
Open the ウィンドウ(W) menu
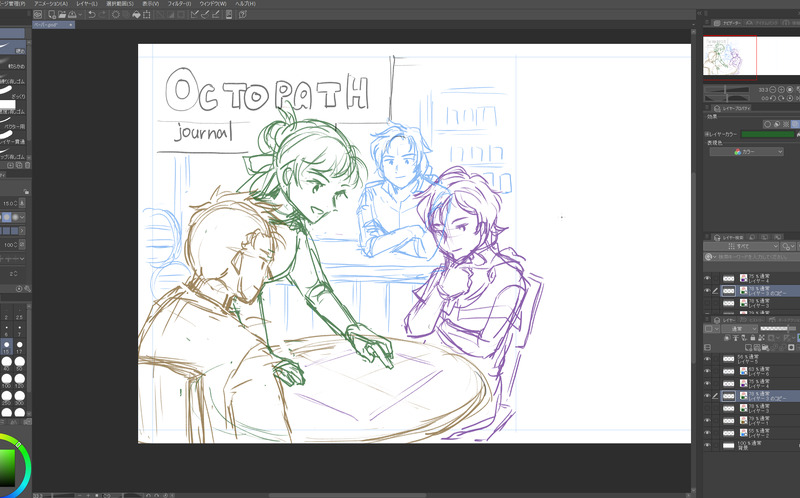(213, 4)
